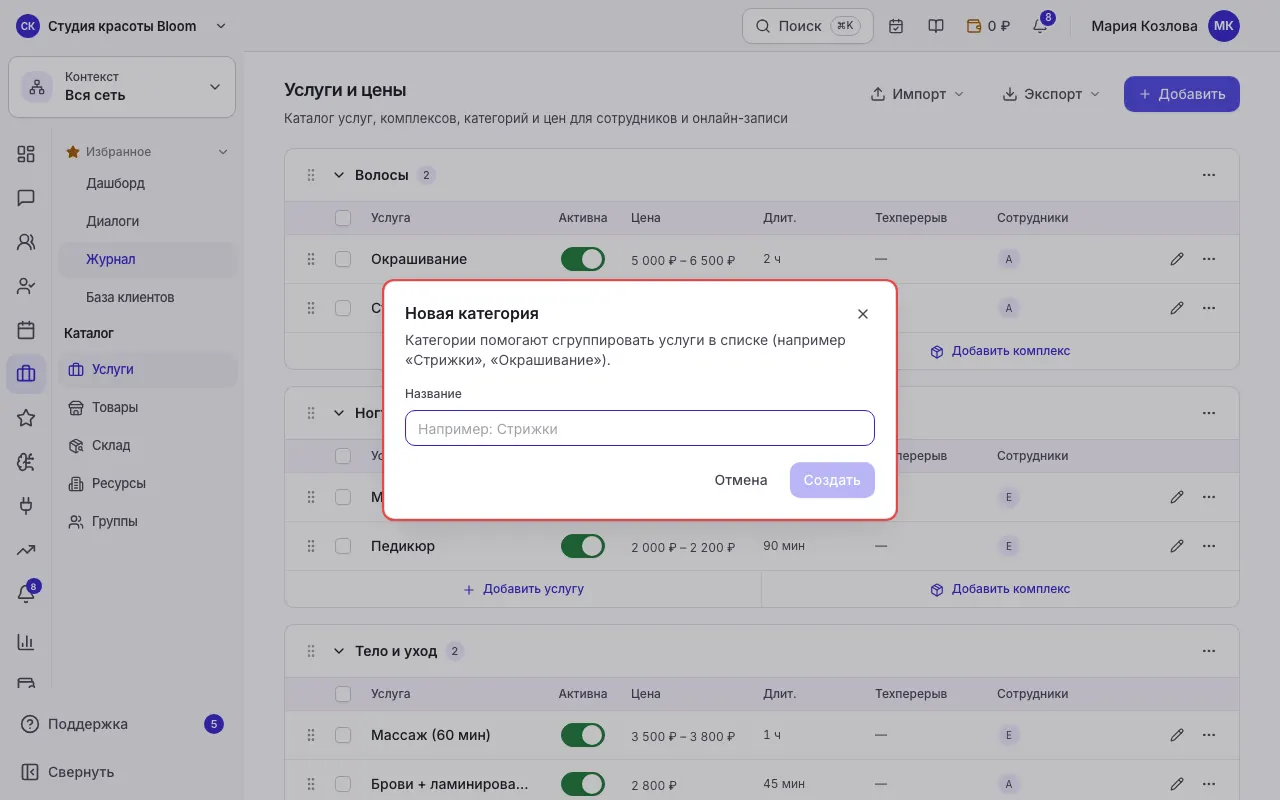Open the Экспорт dropdown
Viewport: 1280px width, 800px height.
coord(1050,94)
